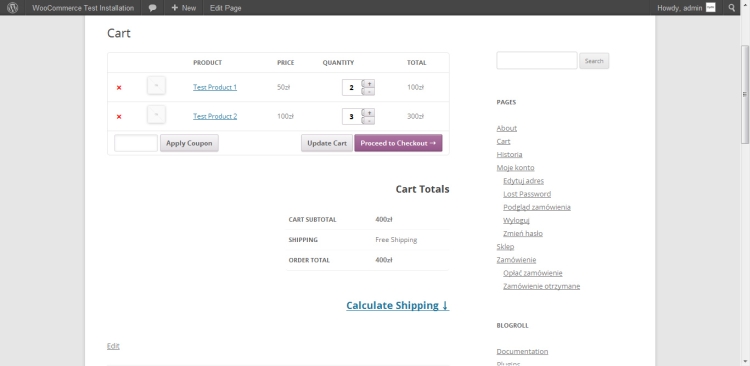Image resolution: width=750 pixels, height=366 pixels.
Task: Open the Historia page link
Action: click(x=509, y=155)
